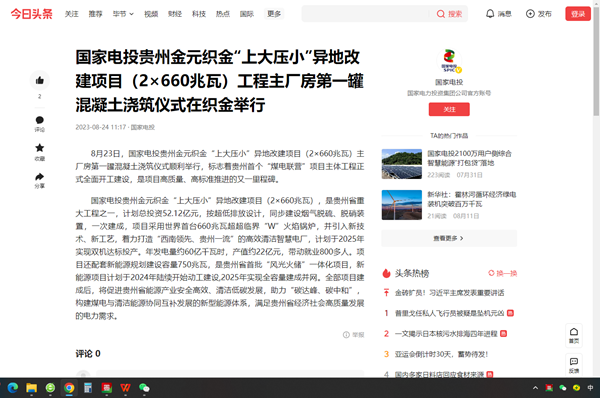Image resolution: width=600 pixels, height=398 pixels.
Task: Share the article using arrow icon
Action: coord(39,176)
